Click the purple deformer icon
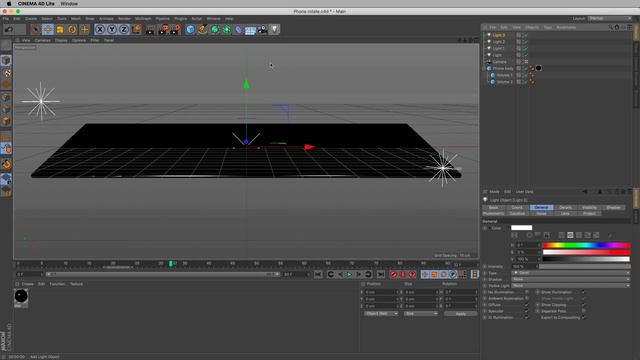Viewport: 640px width, 360px height. tap(238, 29)
